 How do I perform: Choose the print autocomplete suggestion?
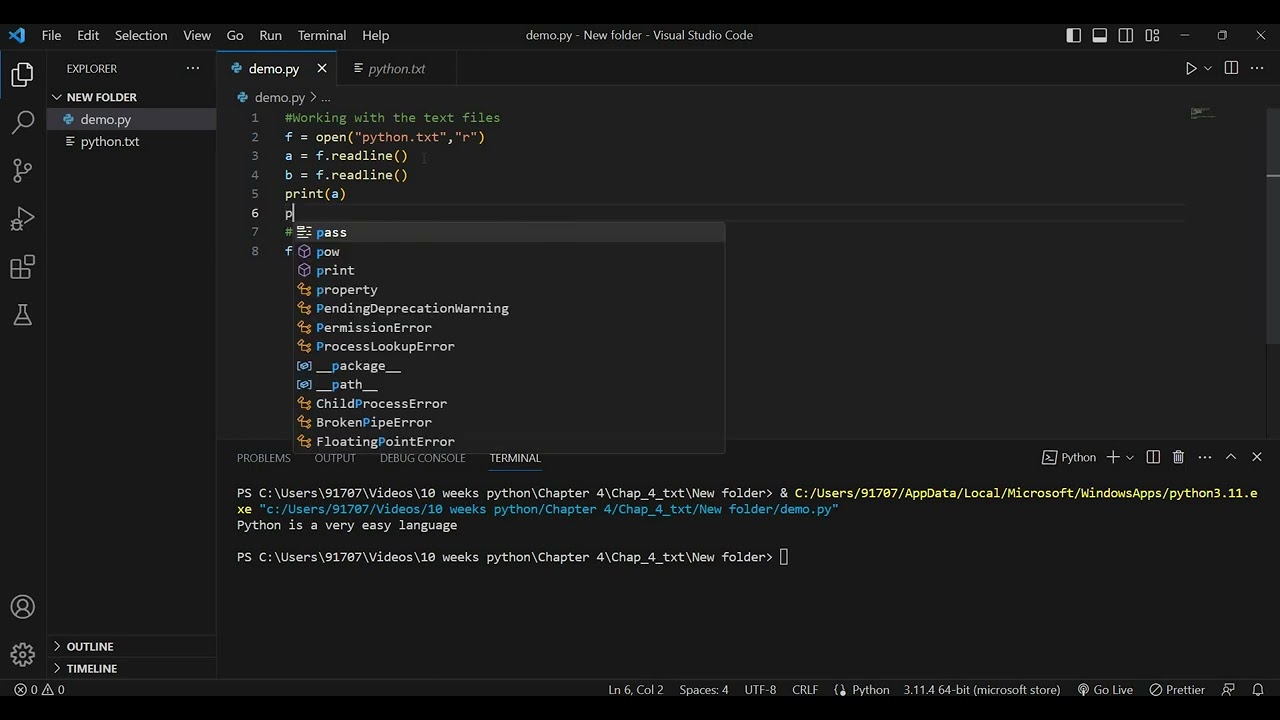(x=509, y=270)
